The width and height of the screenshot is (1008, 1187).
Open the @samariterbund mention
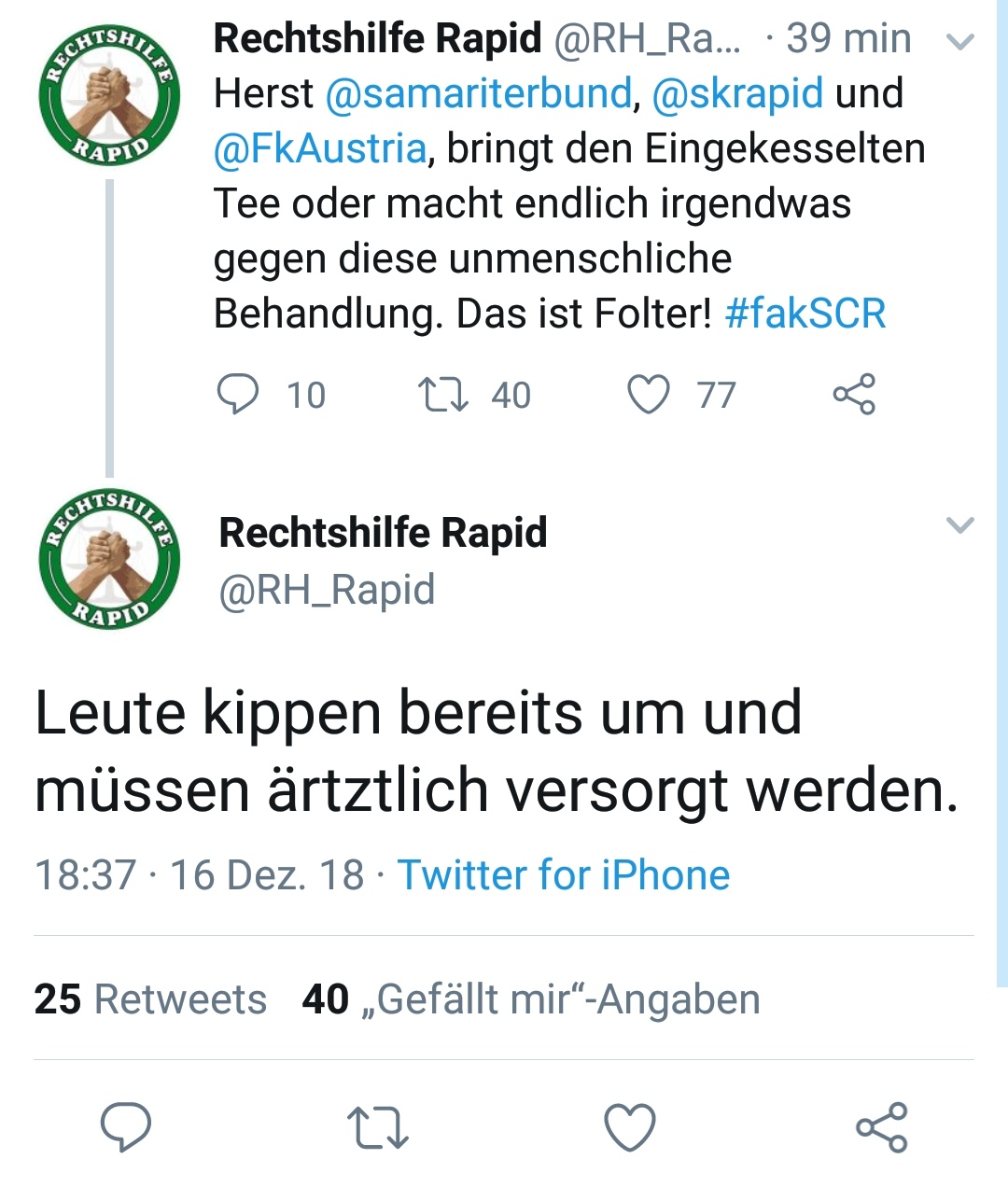(478, 93)
